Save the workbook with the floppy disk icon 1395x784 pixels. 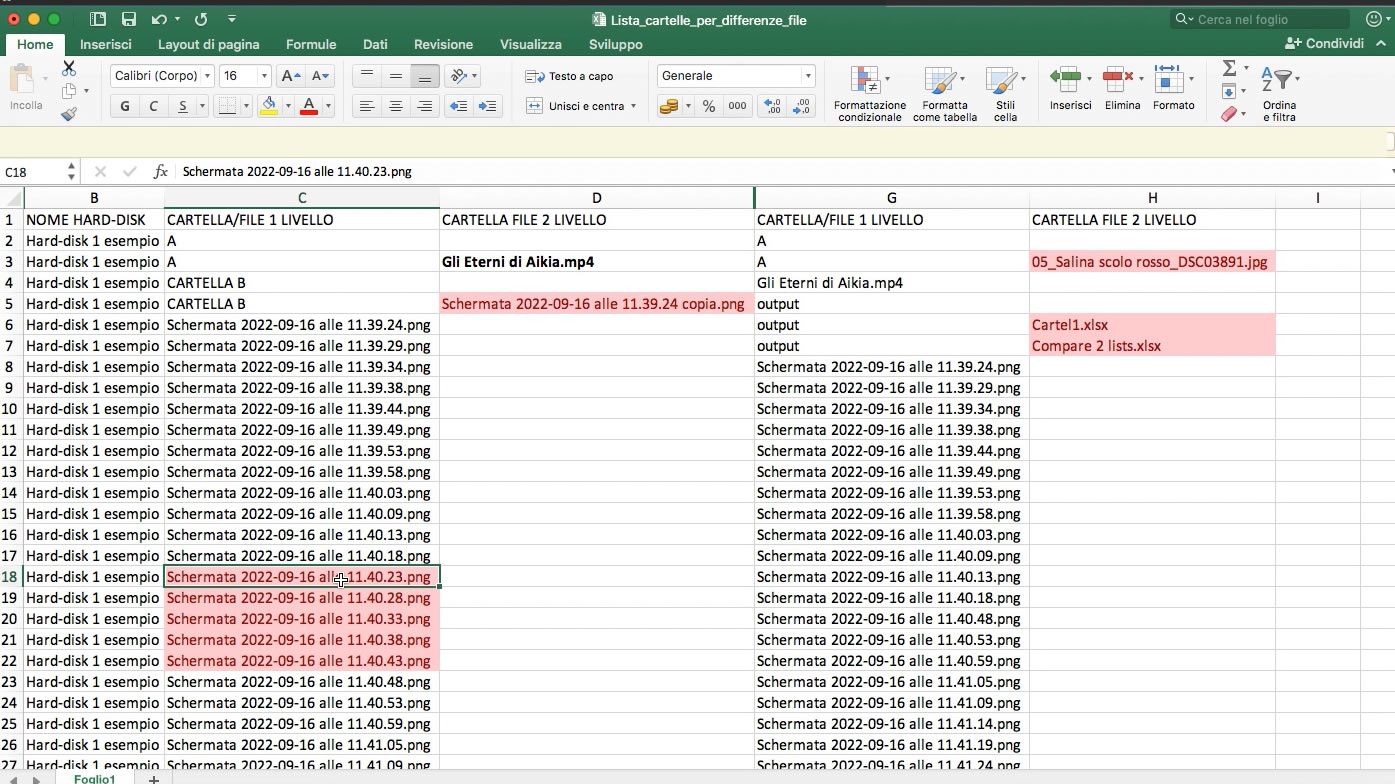tap(128, 19)
